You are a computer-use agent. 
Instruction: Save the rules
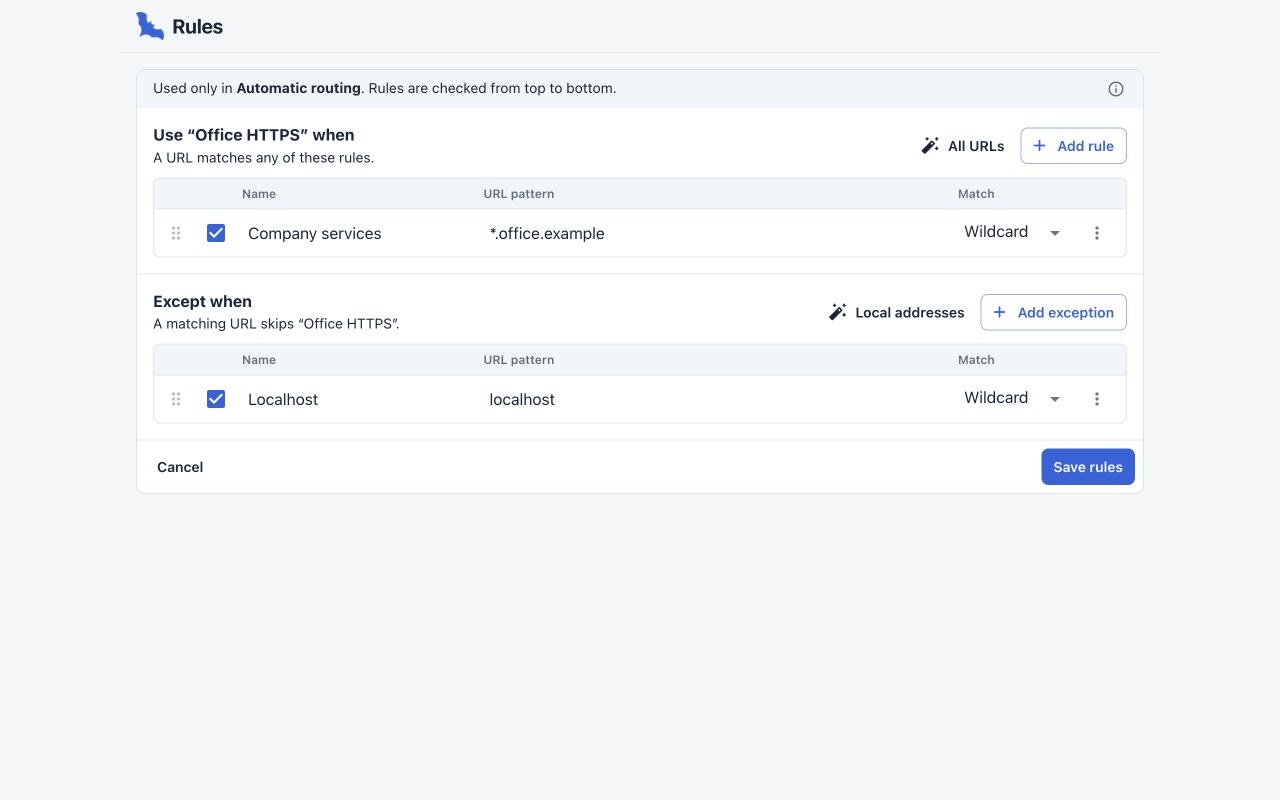(1088, 467)
